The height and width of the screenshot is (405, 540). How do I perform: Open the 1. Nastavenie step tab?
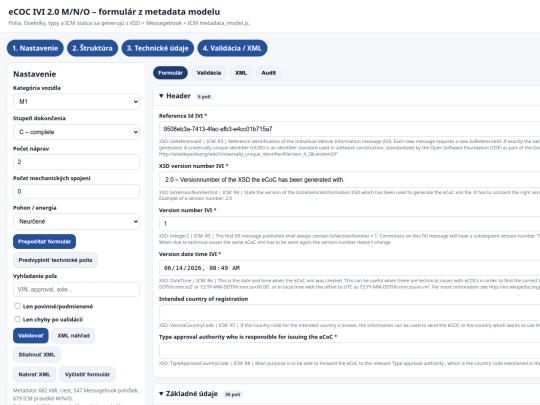coord(35,48)
